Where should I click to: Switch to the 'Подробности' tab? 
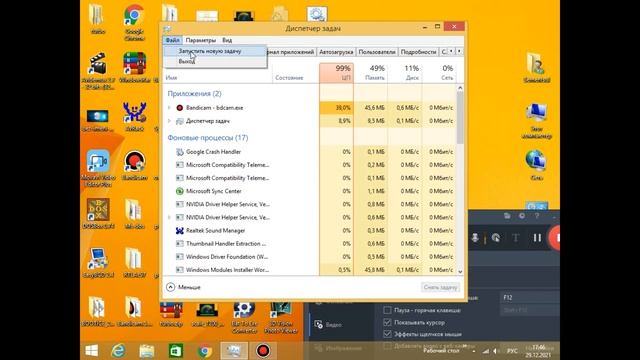pos(418,52)
